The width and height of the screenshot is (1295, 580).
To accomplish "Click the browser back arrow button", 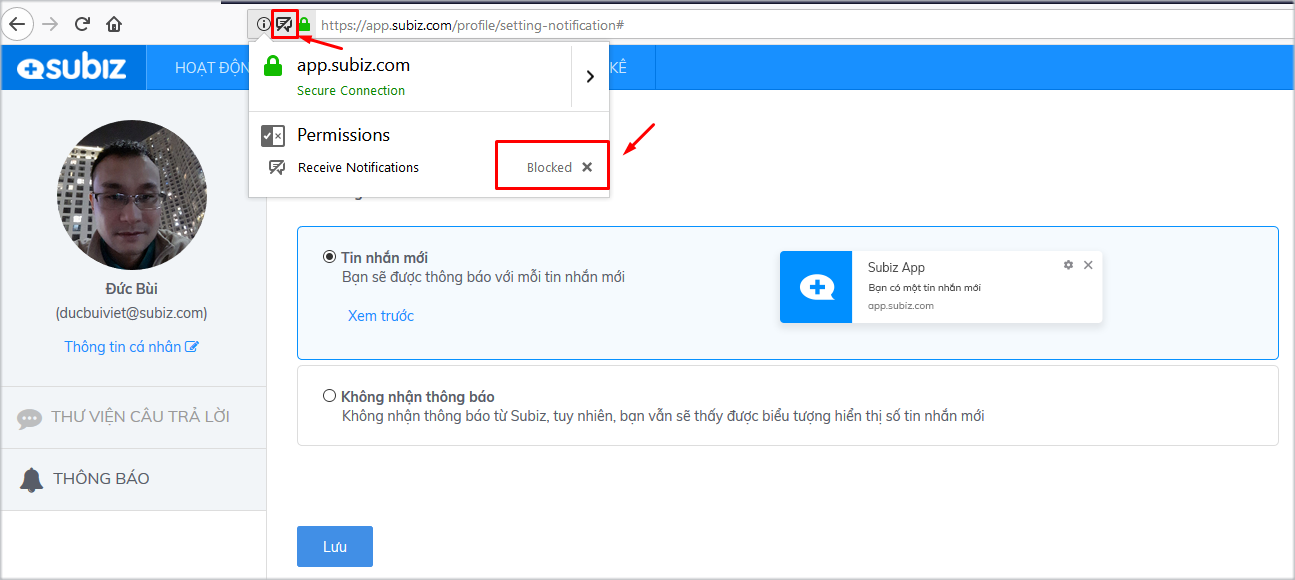I will point(18,24).
